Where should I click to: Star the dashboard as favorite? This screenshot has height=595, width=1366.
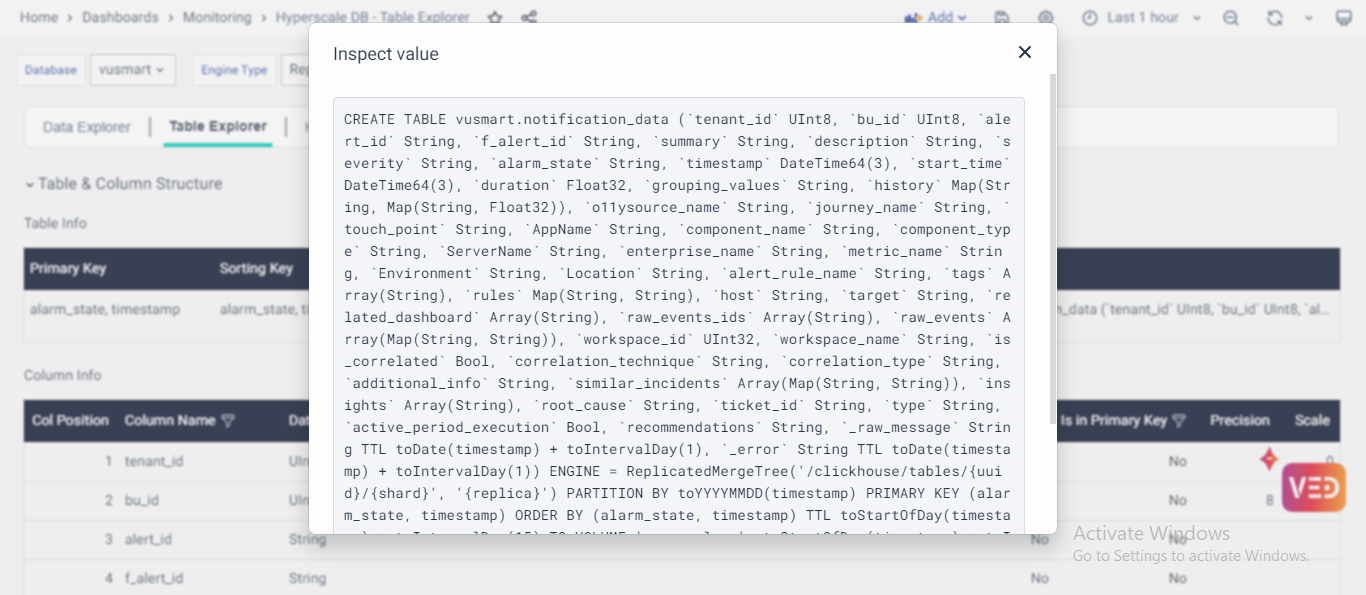495,18
